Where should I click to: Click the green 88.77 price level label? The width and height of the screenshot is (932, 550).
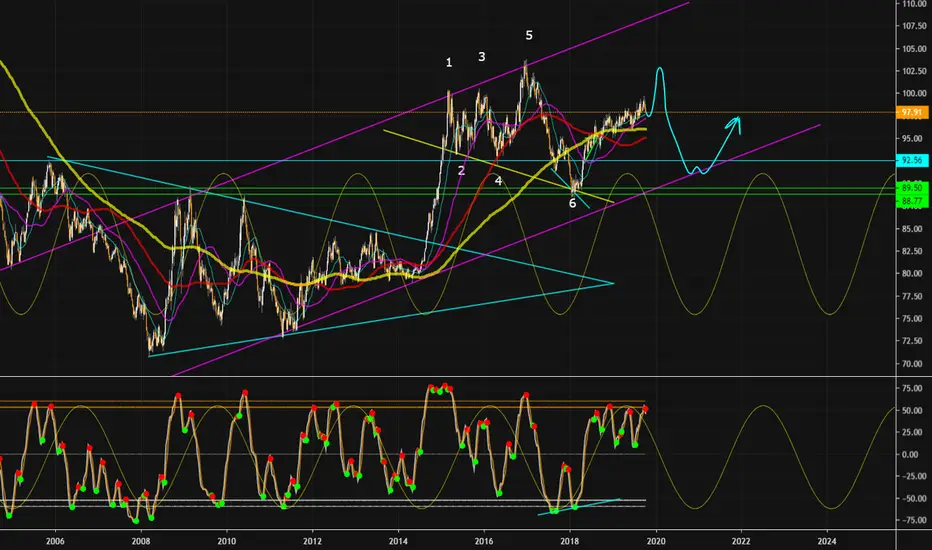[x=911, y=202]
